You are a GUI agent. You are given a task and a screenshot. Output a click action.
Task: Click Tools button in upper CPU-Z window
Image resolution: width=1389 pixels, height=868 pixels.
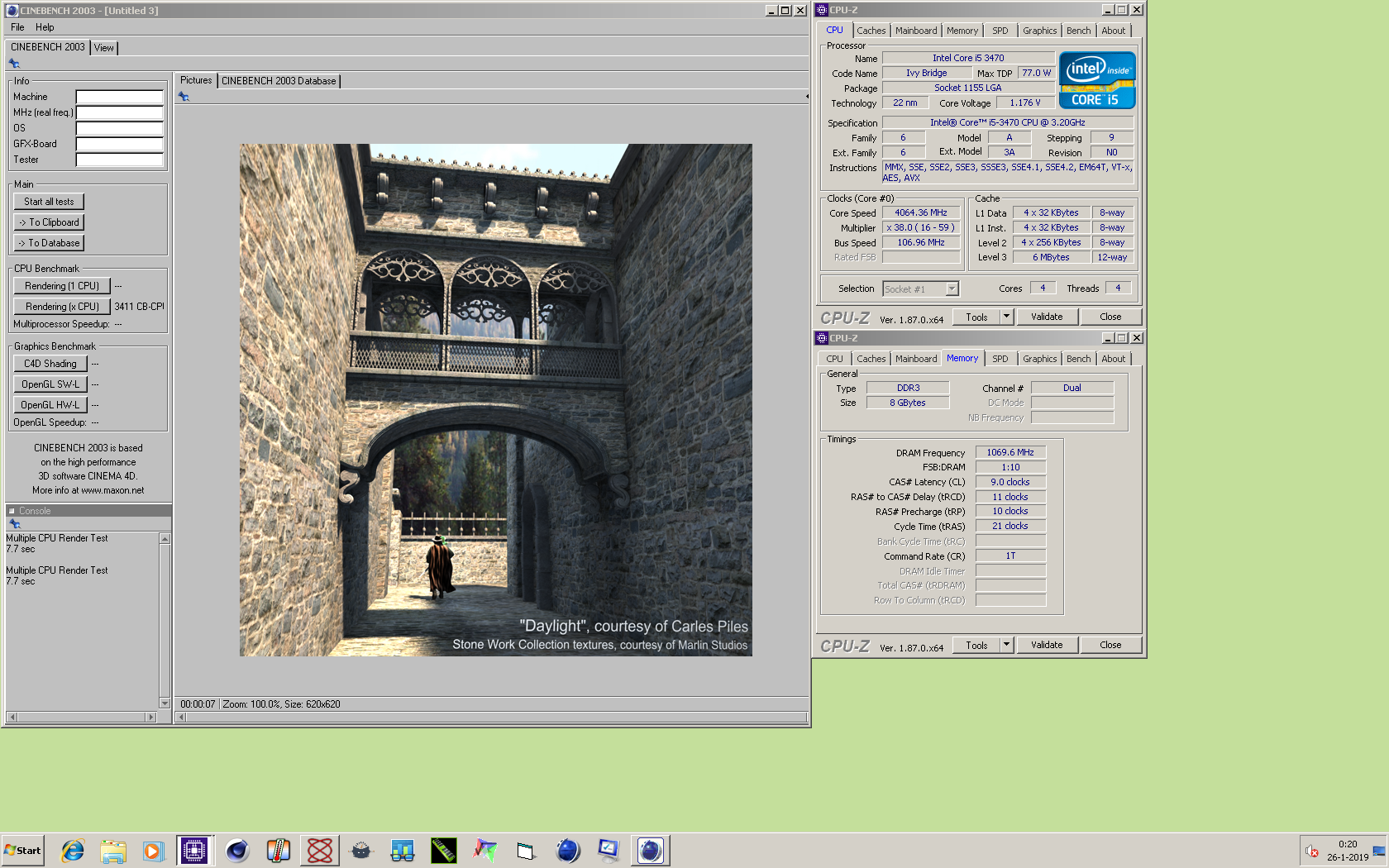976,317
